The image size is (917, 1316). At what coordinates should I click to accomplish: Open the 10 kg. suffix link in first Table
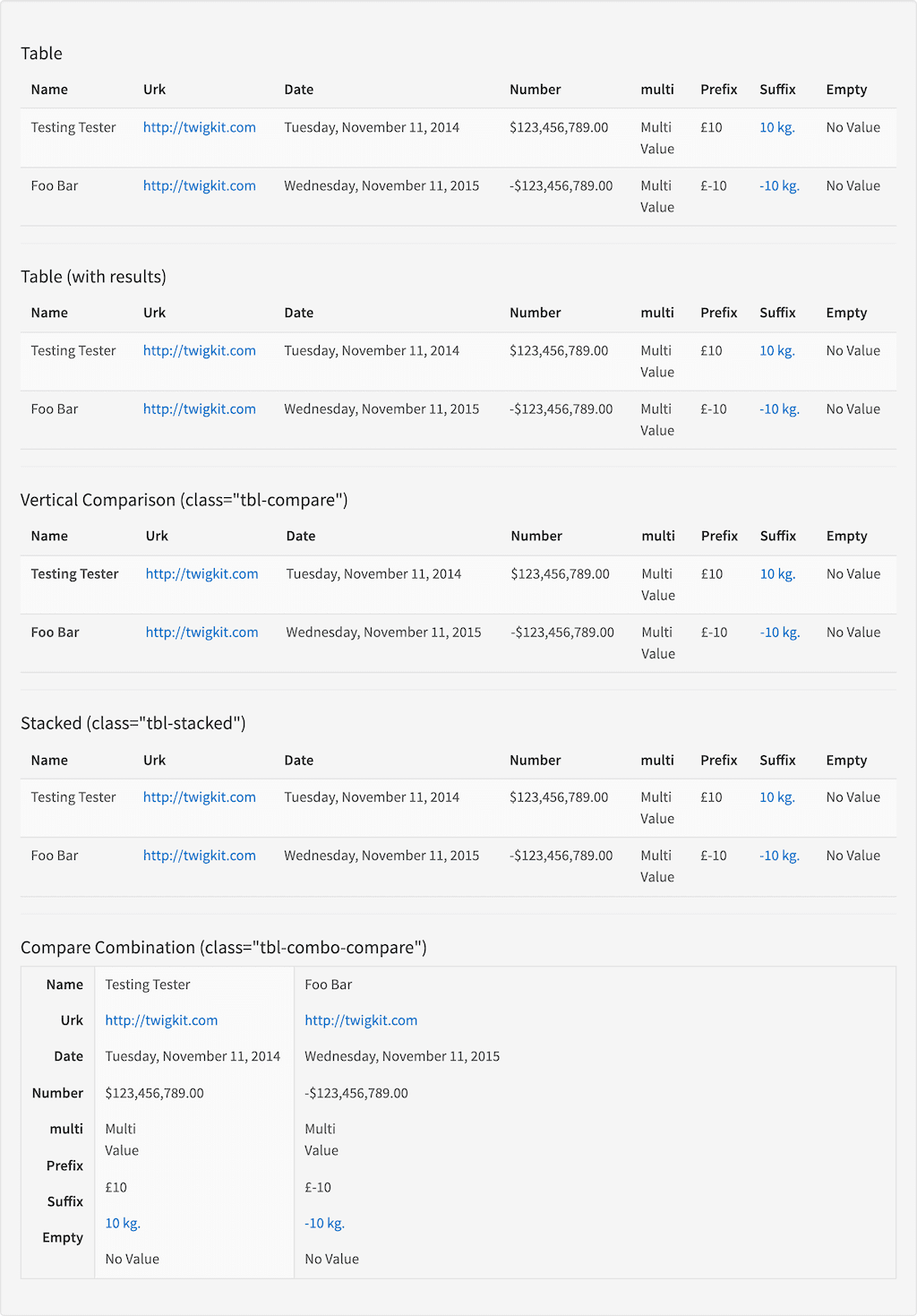777,127
